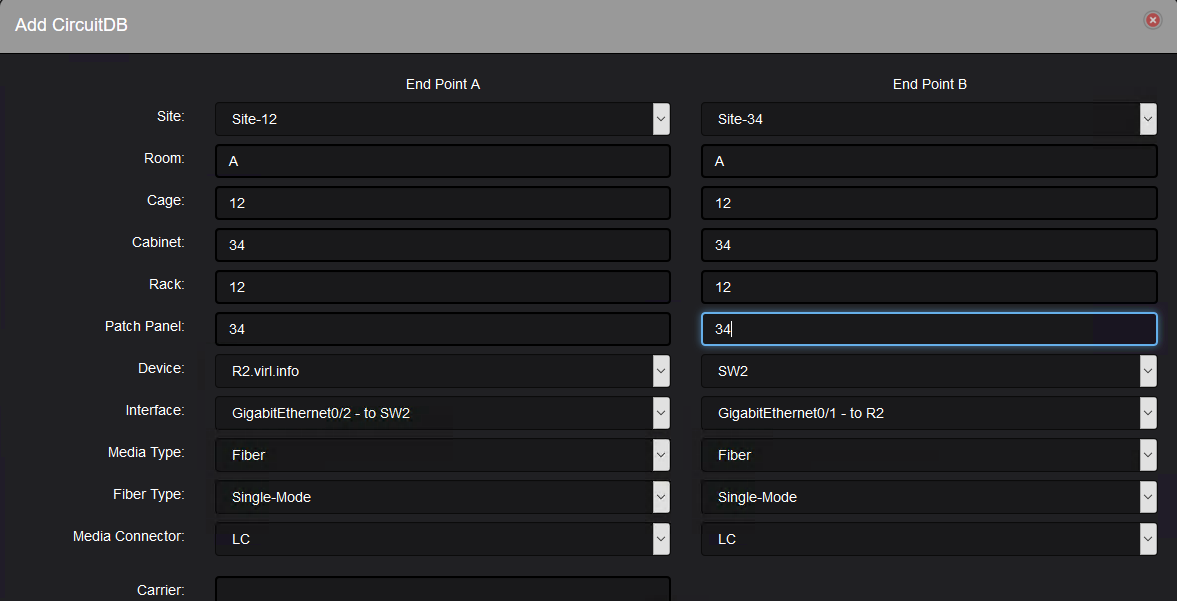Viewport: 1177px width, 601px height.
Task: Open End Point B Fiber Type dropdown
Action: tap(929, 497)
